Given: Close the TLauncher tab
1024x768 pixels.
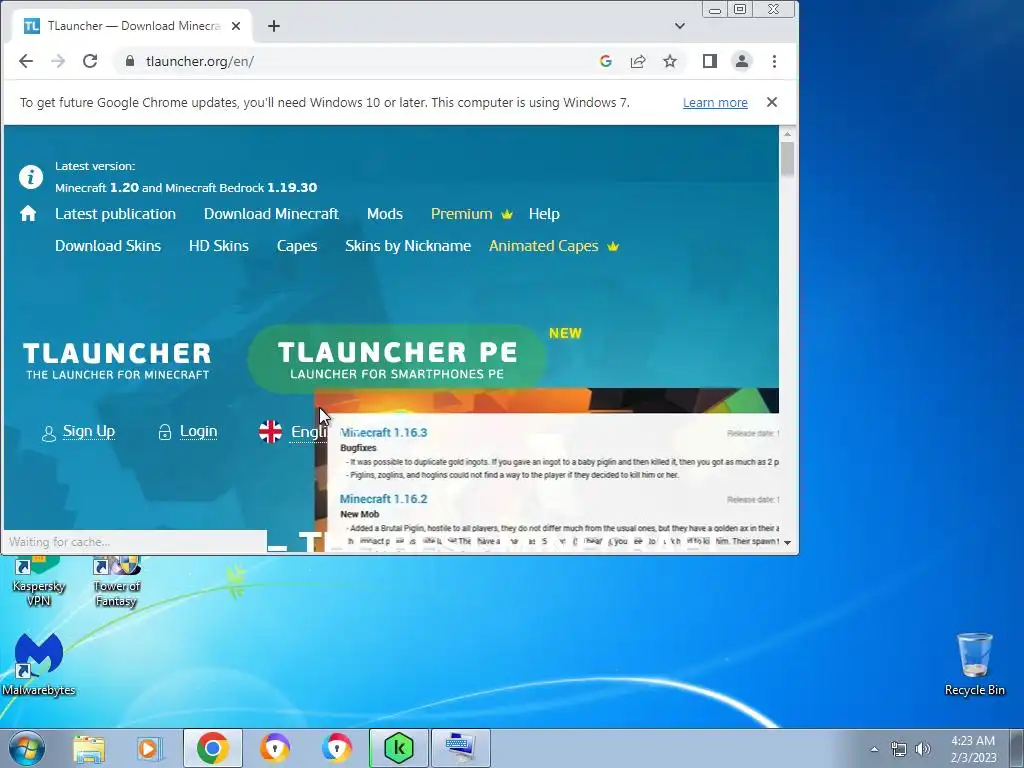Looking at the screenshot, I should [236, 26].
